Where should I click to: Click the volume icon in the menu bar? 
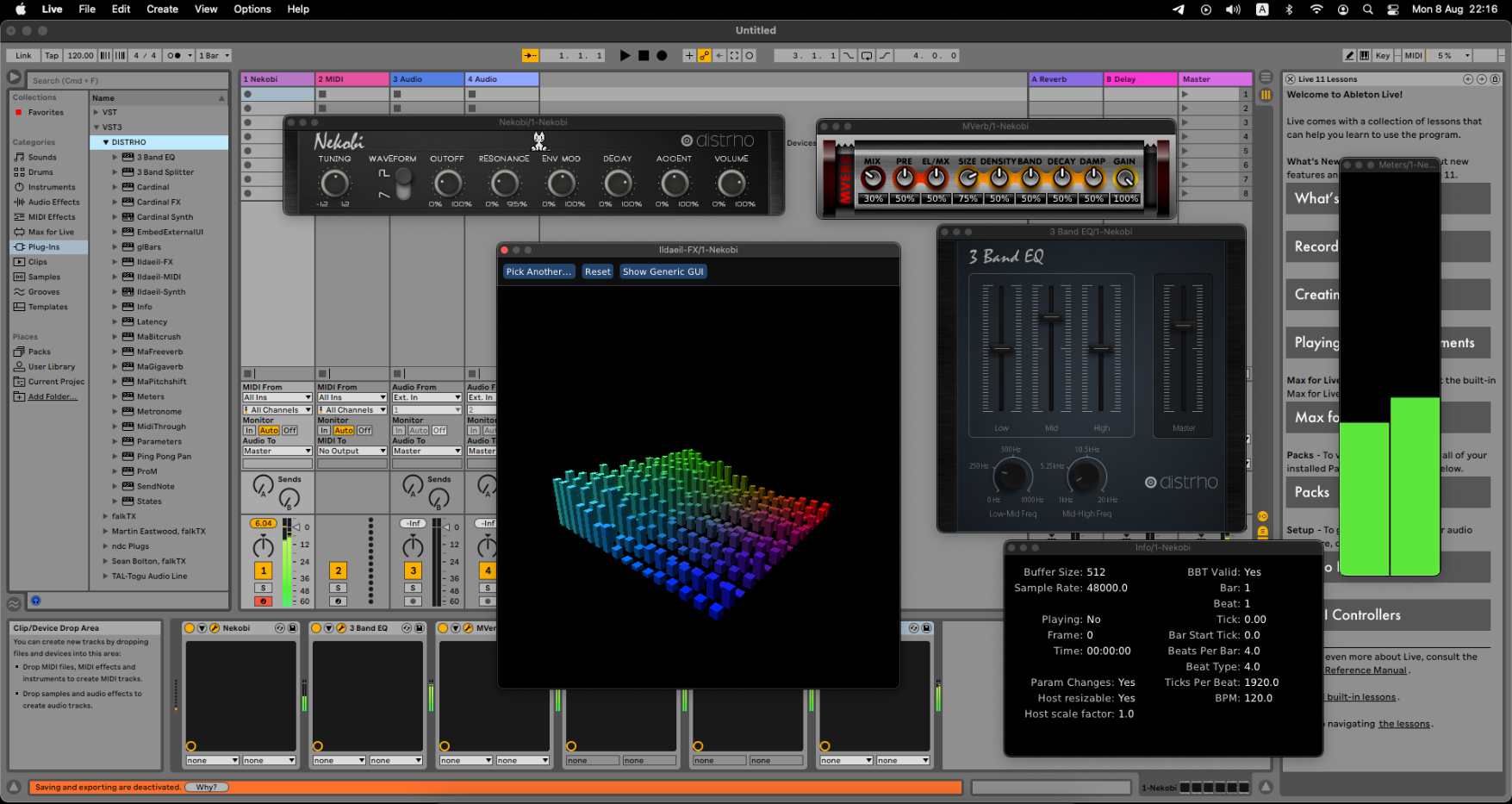click(1233, 9)
